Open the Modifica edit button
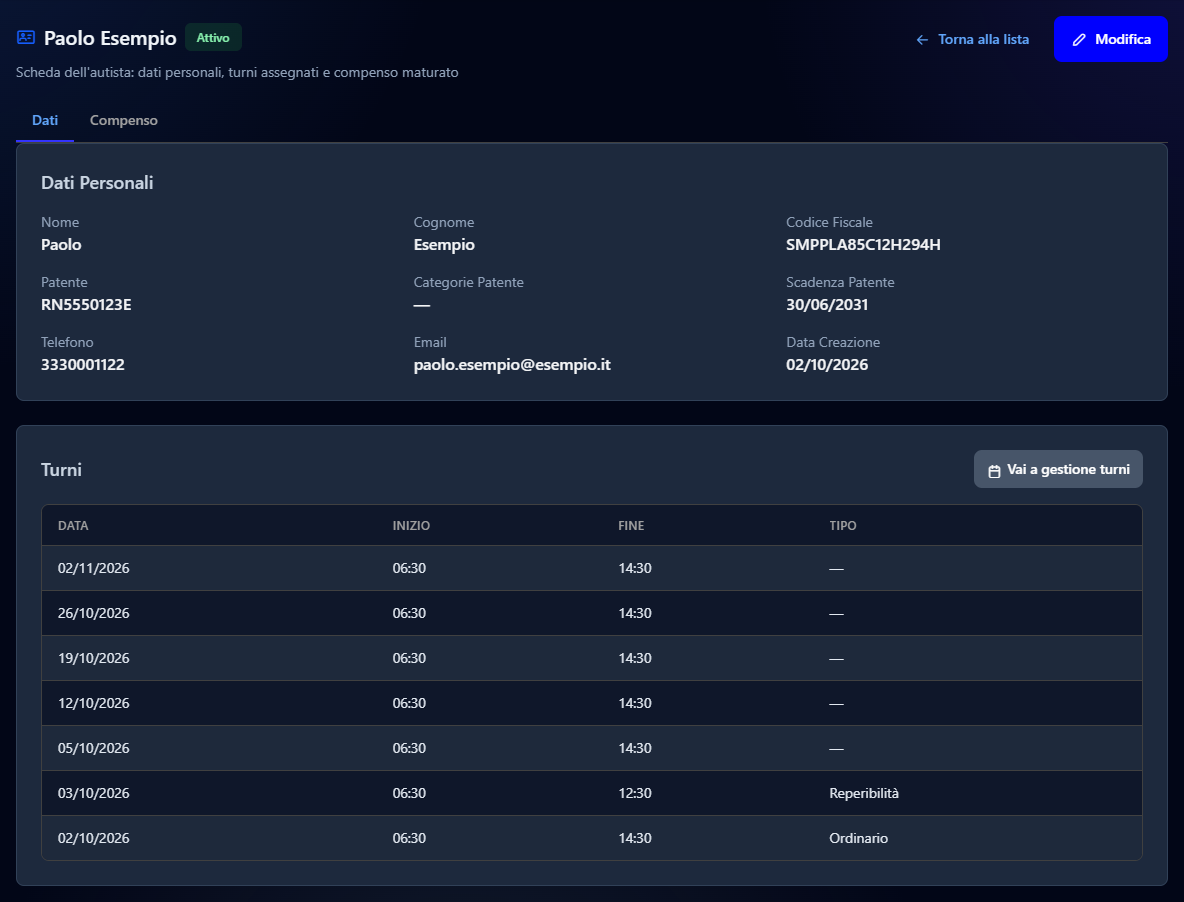 (x=1111, y=39)
